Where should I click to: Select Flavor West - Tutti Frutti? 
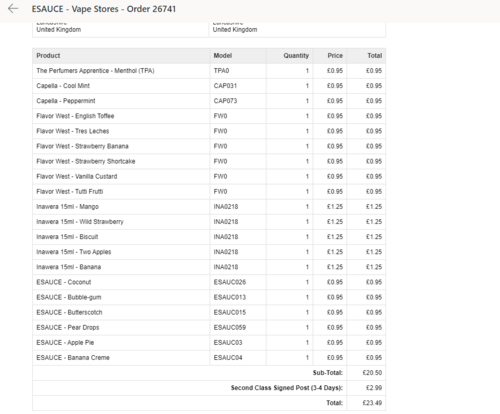[x=70, y=191]
